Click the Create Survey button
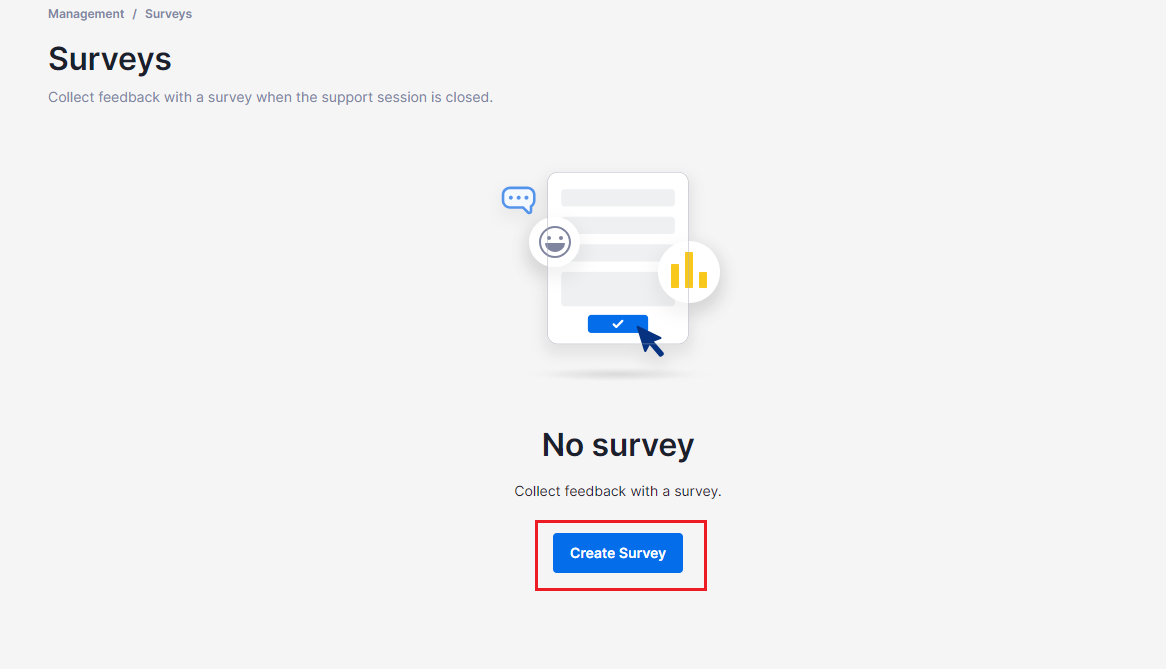This screenshot has width=1166, height=669. tap(617, 552)
